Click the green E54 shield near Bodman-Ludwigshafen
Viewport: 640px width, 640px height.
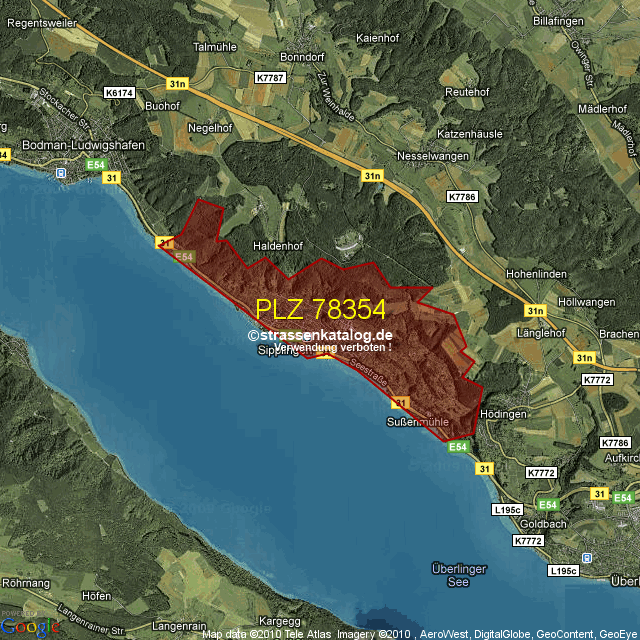coord(95,164)
